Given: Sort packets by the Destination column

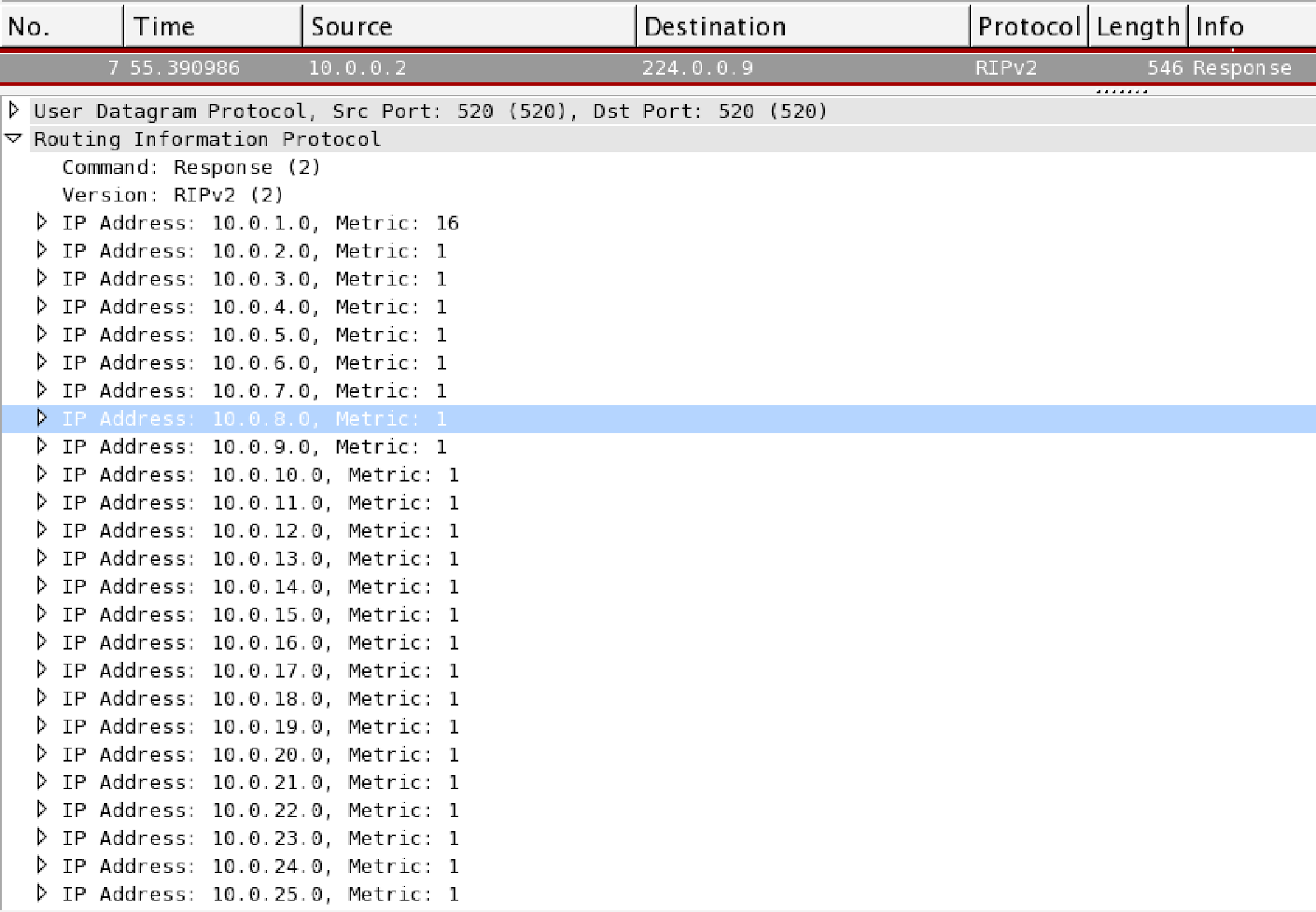Looking at the screenshot, I should point(802,25).
